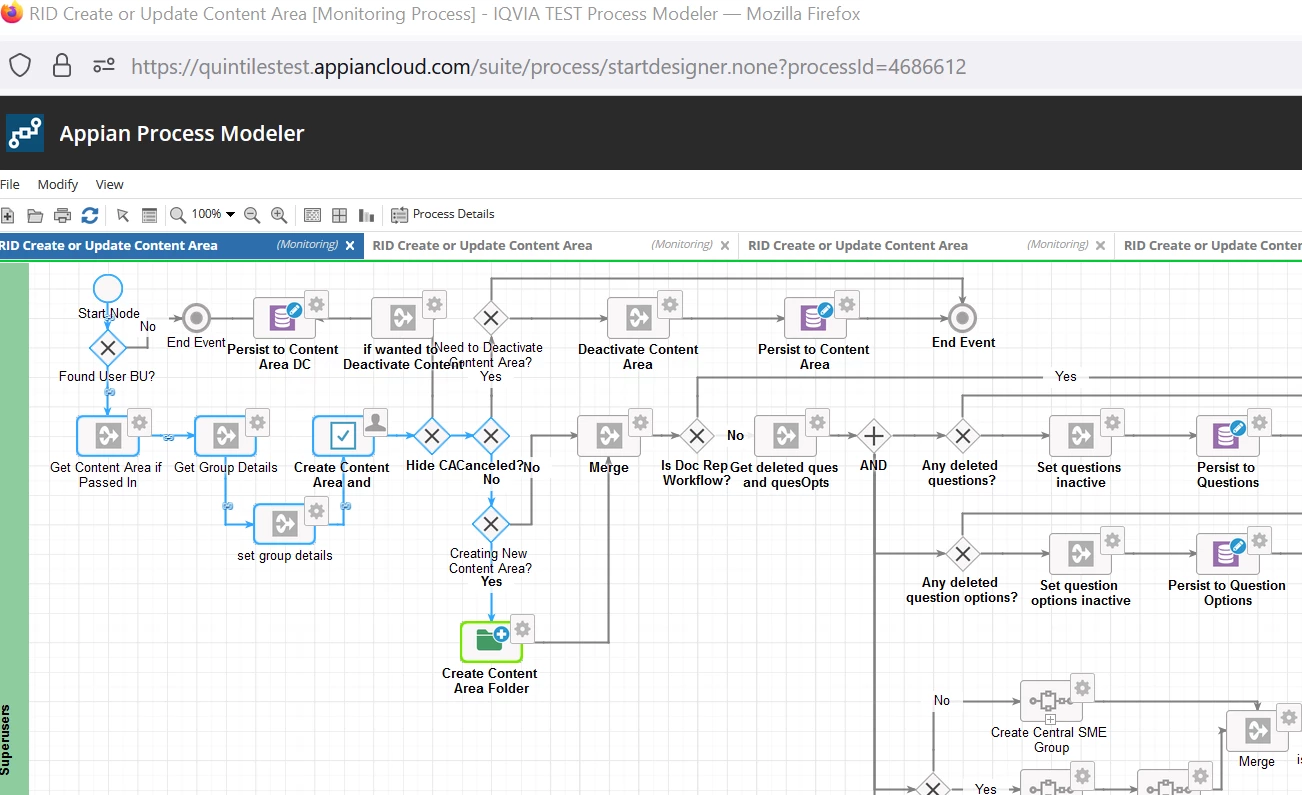The image size is (1302, 795).
Task: Select the Set question options inactive node
Action: click(x=1080, y=553)
